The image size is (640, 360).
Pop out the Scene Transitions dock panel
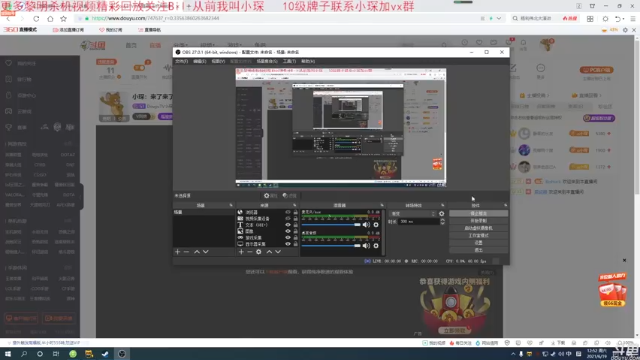pyautogui.click(x=442, y=205)
